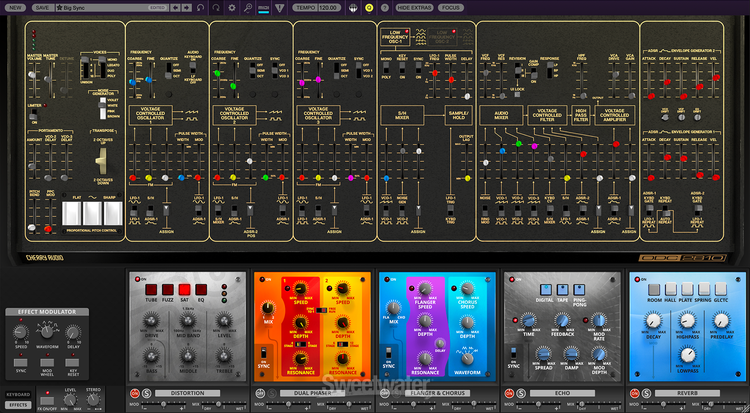
Task: Click the Save button
Action: pos(42,7)
